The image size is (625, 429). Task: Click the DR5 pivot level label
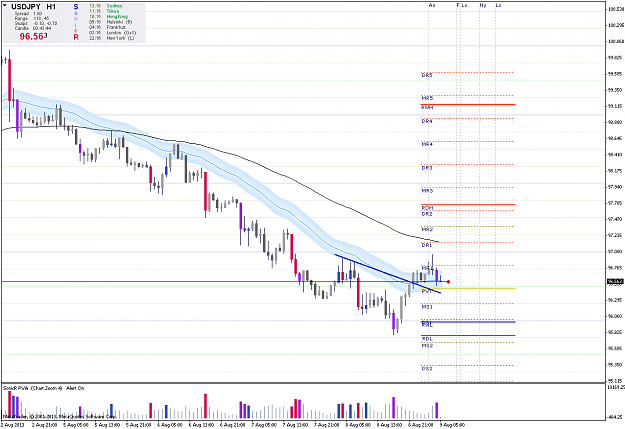pos(426,75)
